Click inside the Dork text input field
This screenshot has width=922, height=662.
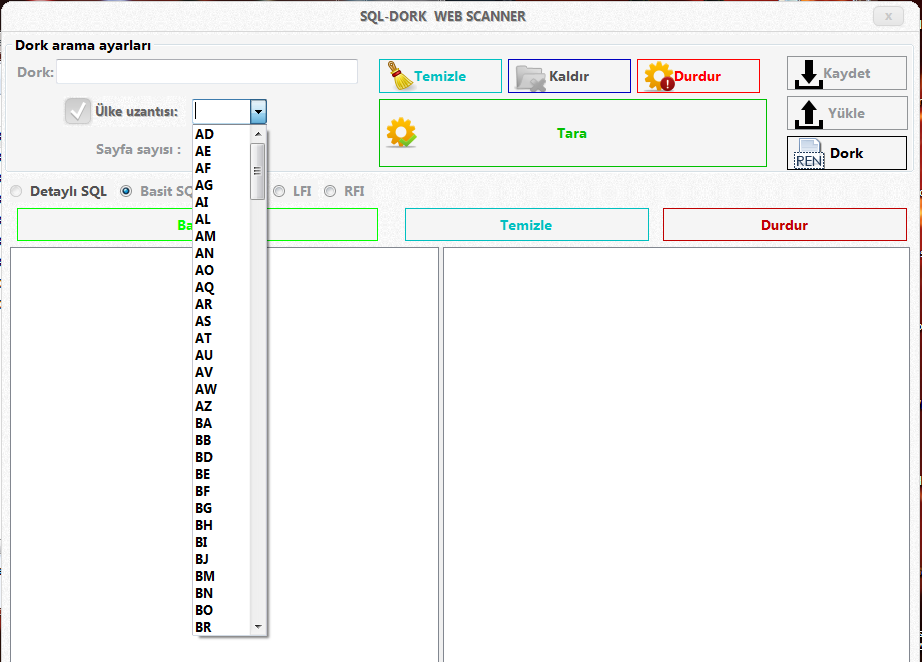[207, 72]
